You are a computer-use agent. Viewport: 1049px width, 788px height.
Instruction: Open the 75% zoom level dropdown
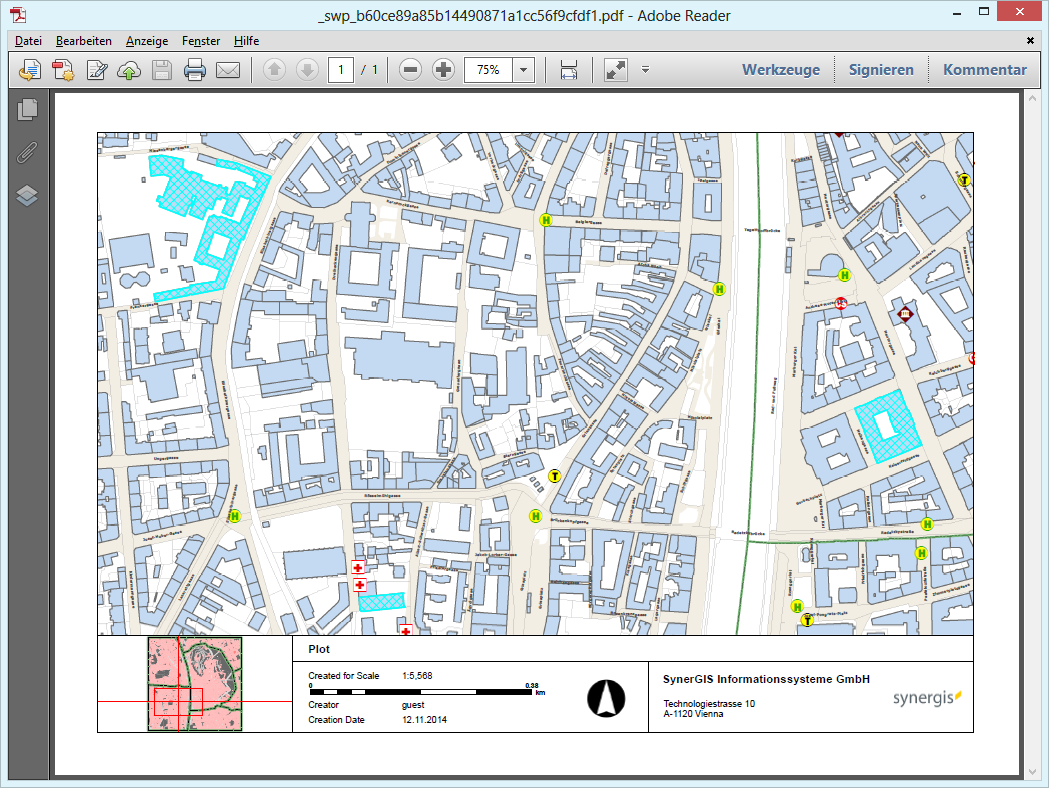524,70
